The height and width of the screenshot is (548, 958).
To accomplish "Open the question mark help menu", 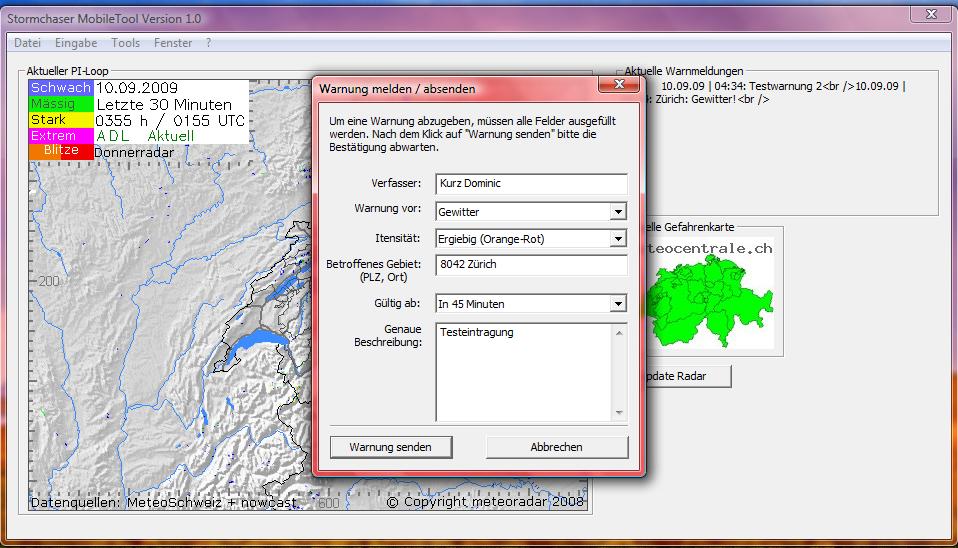I will (208, 43).
